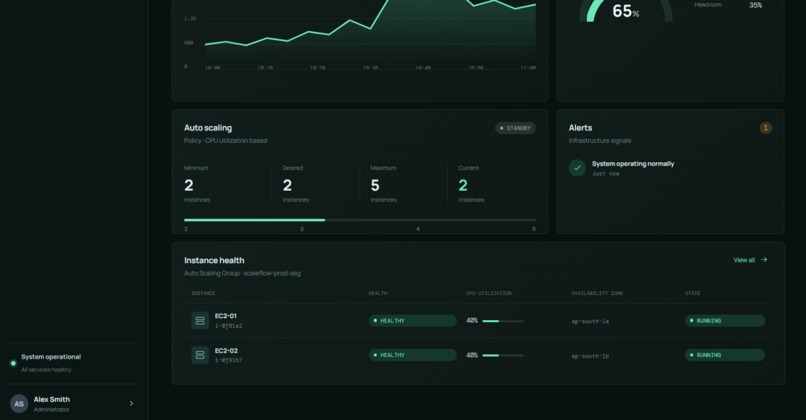The height and width of the screenshot is (420, 806).
Task: Click the server icon for EC2-02
Action: (200, 355)
